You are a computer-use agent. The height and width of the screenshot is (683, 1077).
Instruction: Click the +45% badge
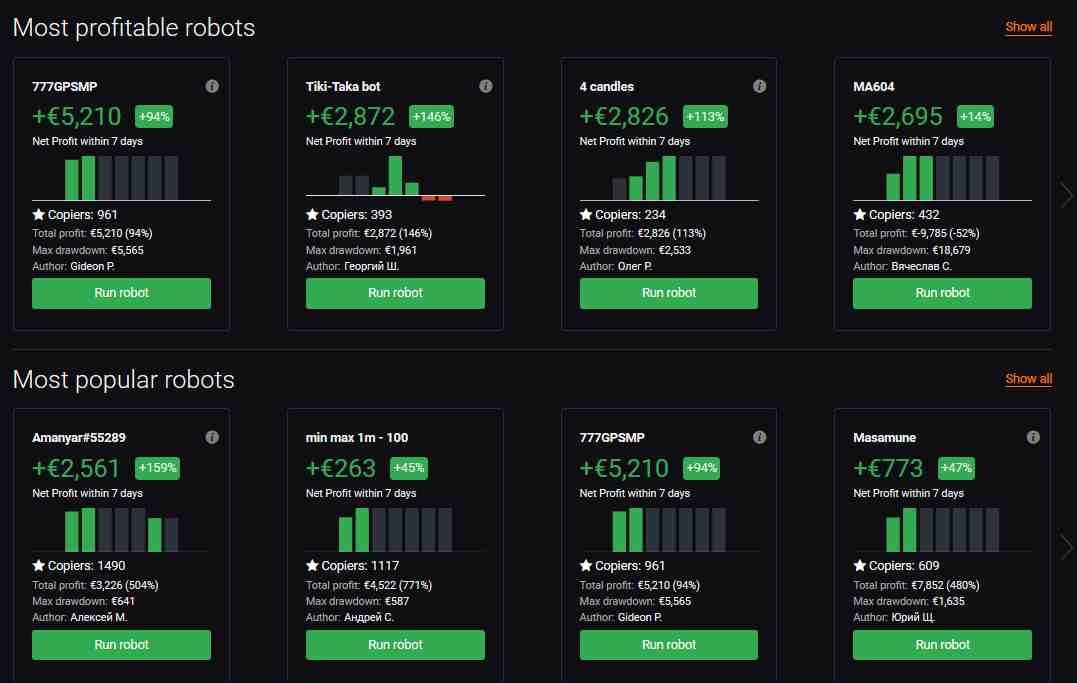click(x=409, y=468)
